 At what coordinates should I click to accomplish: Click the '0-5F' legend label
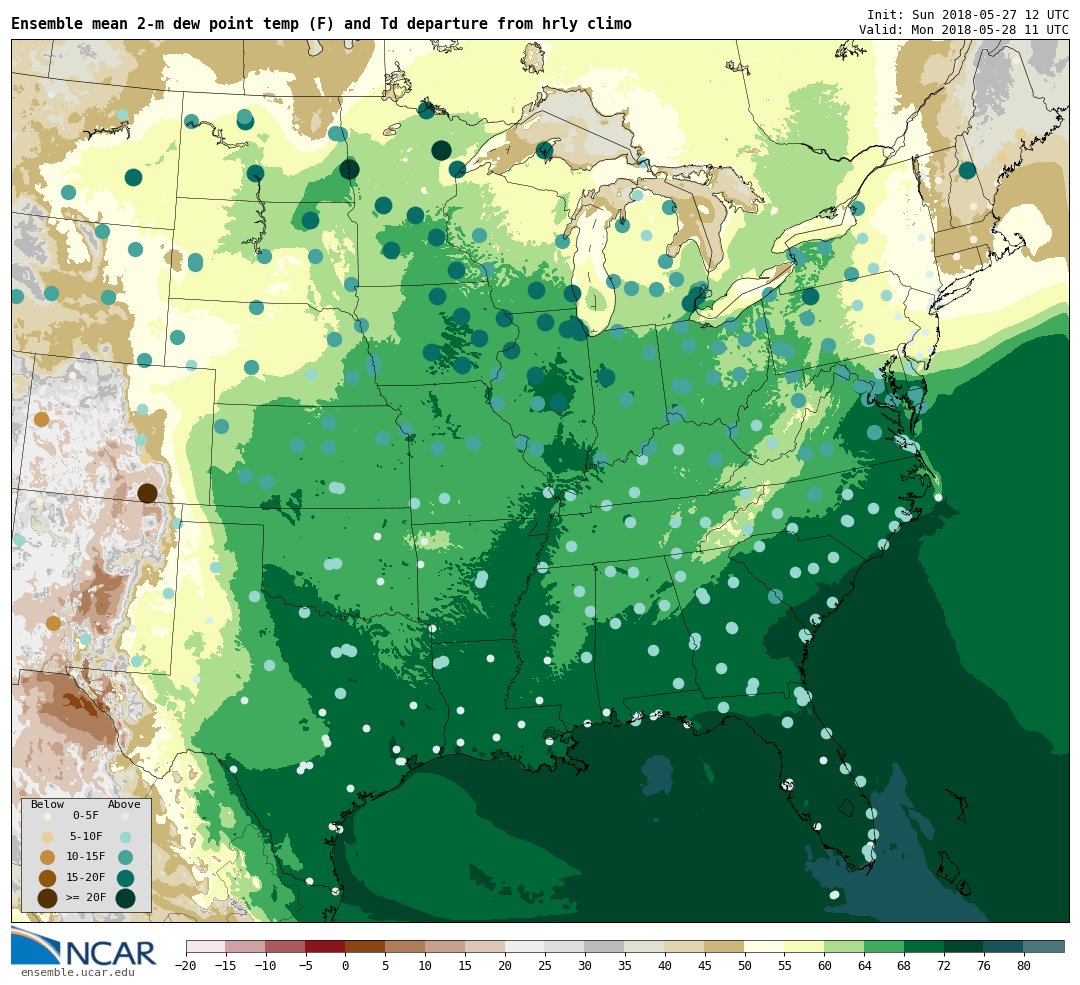coord(86,816)
